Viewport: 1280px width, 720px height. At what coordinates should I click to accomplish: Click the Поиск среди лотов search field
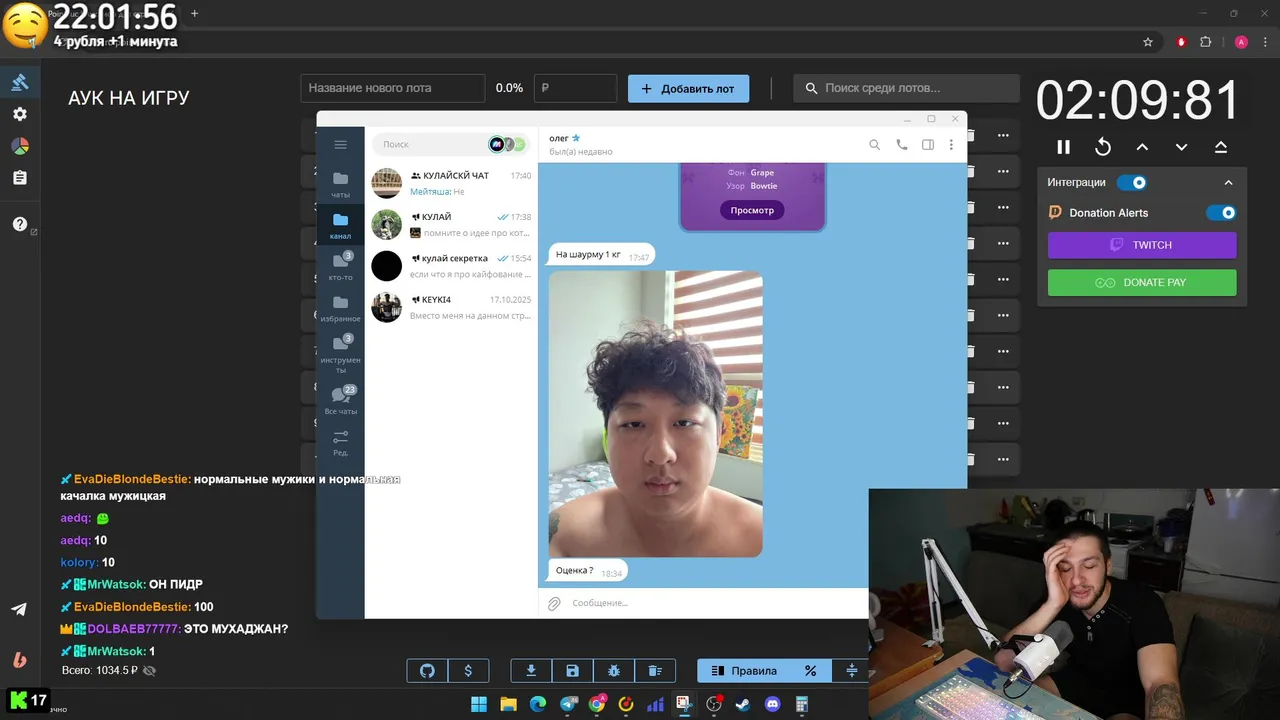pyautogui.click(x=907, y=88)
